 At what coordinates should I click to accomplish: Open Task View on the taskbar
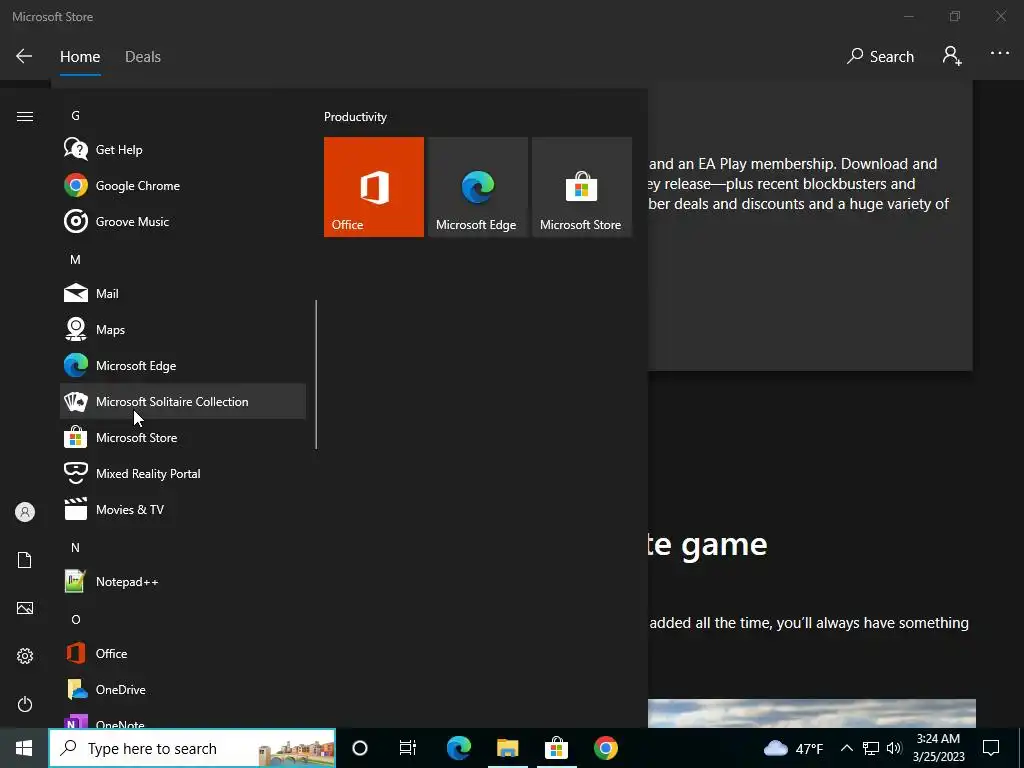point(408,748)
